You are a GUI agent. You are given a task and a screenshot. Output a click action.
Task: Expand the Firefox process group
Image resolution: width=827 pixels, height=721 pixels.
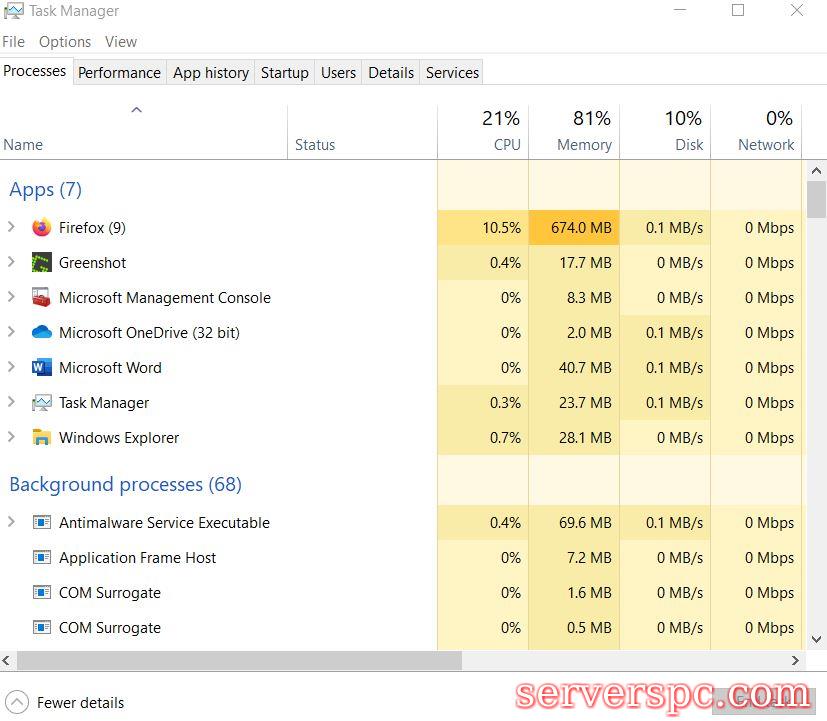11,228
